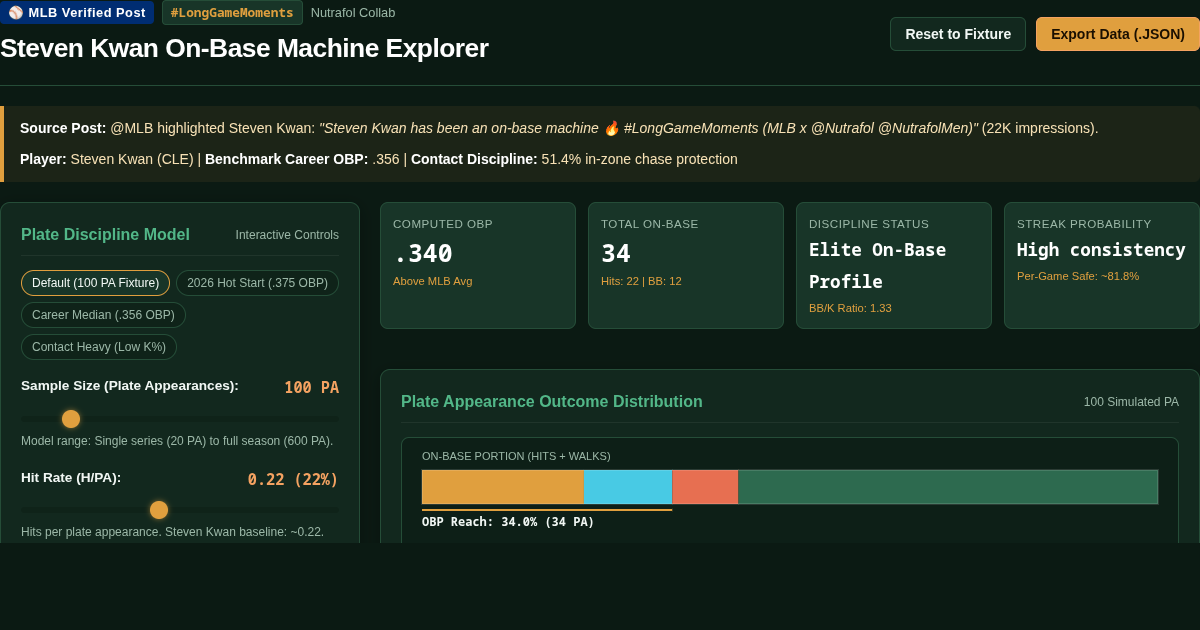This screenshot has height=630, width=1200.
Task: Click the Reset to Fixture button
Action: [x=958, y=34]
